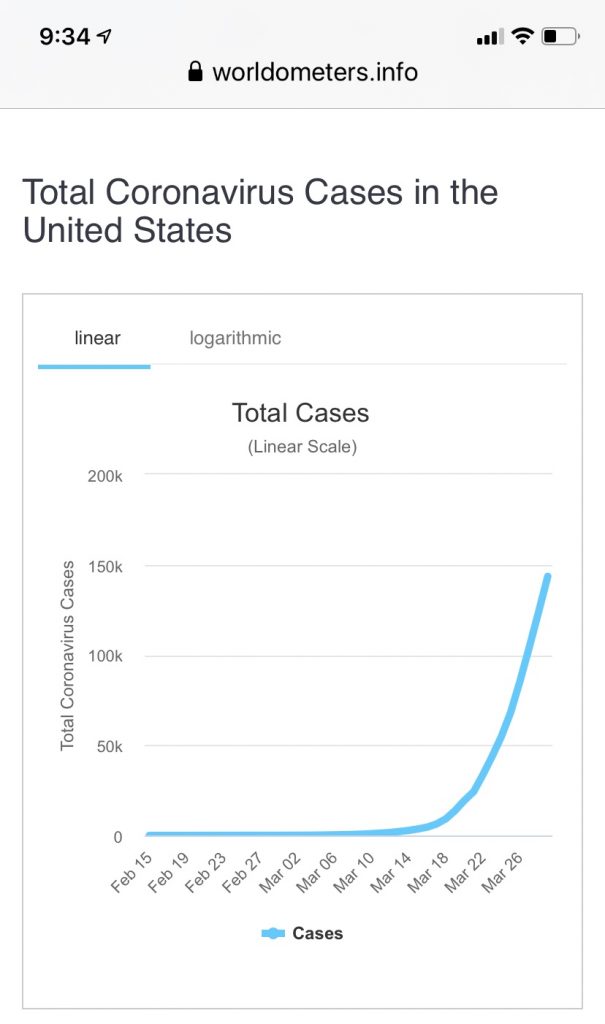The image size is (605, 1024).
Task: Tap the Wi-Fi status icon
Action: point(521,37)
